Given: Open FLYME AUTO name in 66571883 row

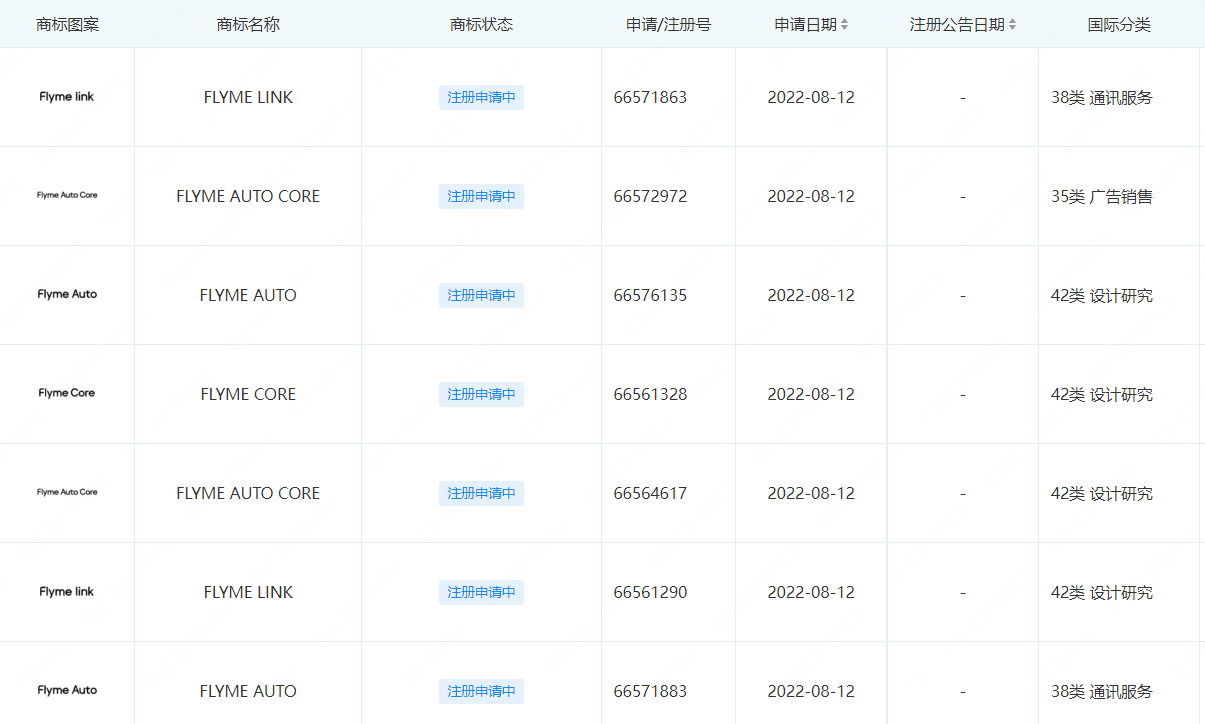Looking at the screenshot, I should (x=248, y=692).
